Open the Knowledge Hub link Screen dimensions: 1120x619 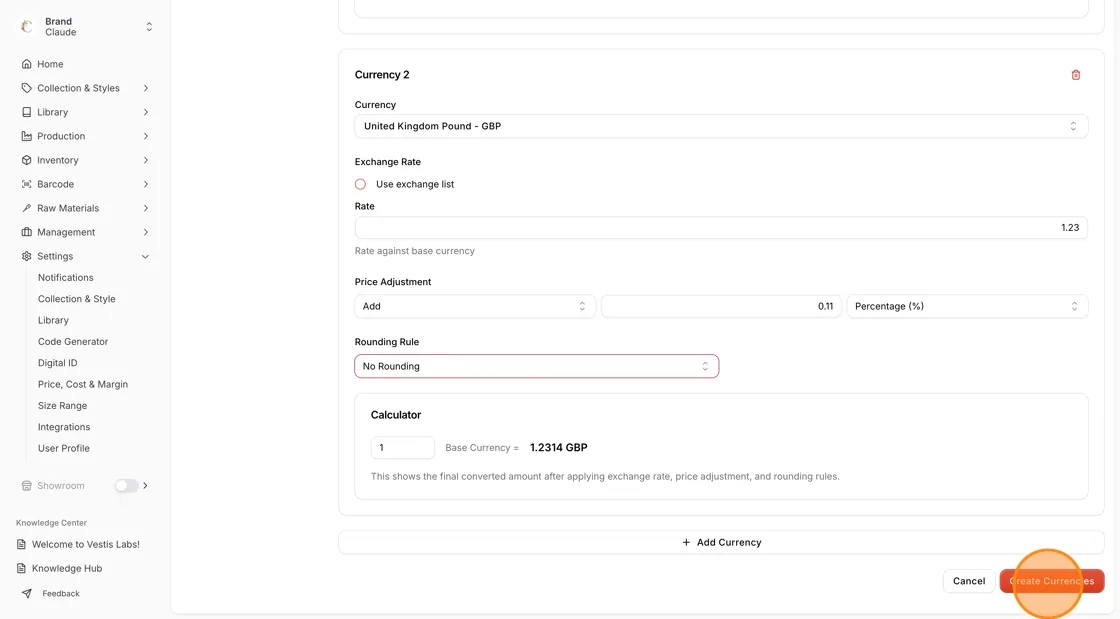click(67, 568)
